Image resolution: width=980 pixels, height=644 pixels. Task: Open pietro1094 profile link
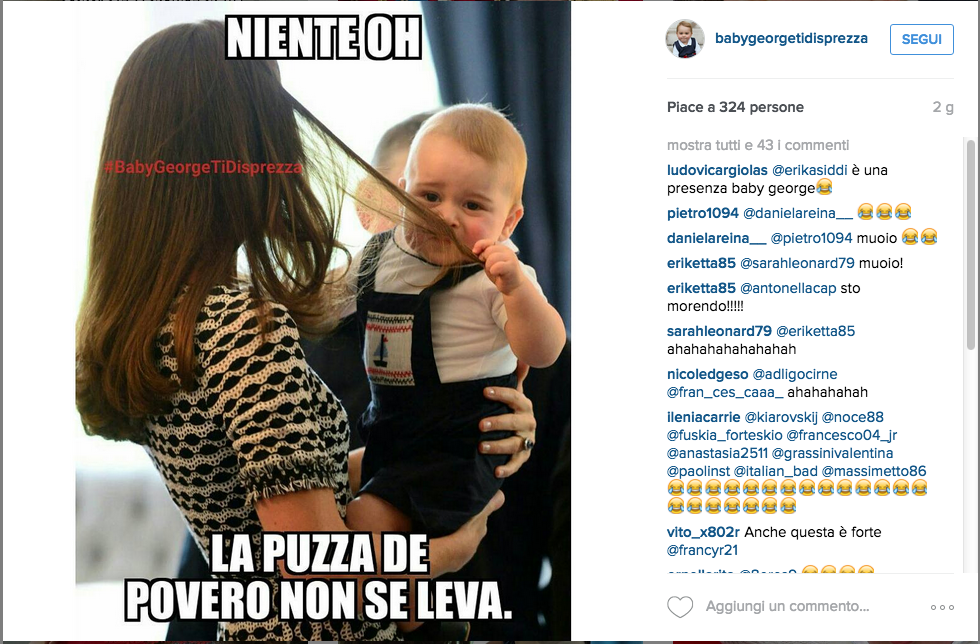click(x=702, y=213)
